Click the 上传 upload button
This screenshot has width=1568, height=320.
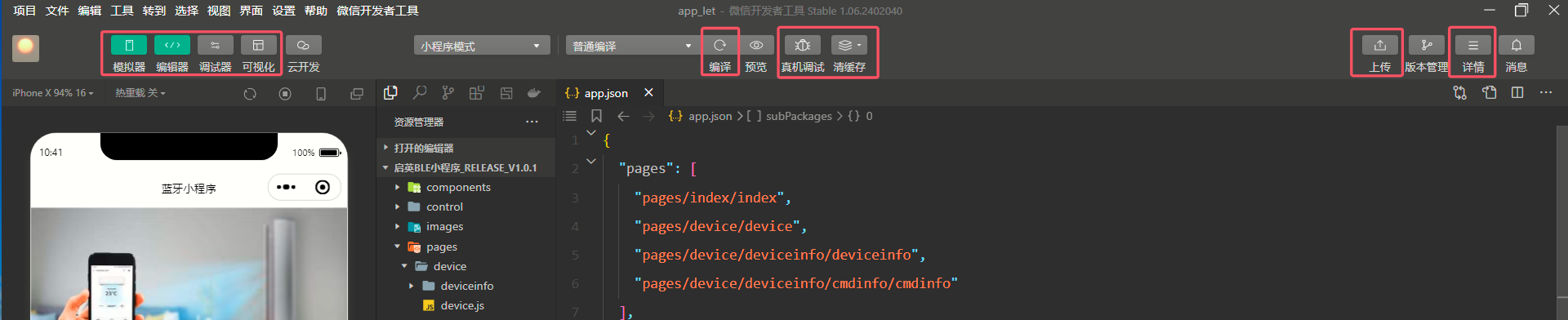point(1379,45)
